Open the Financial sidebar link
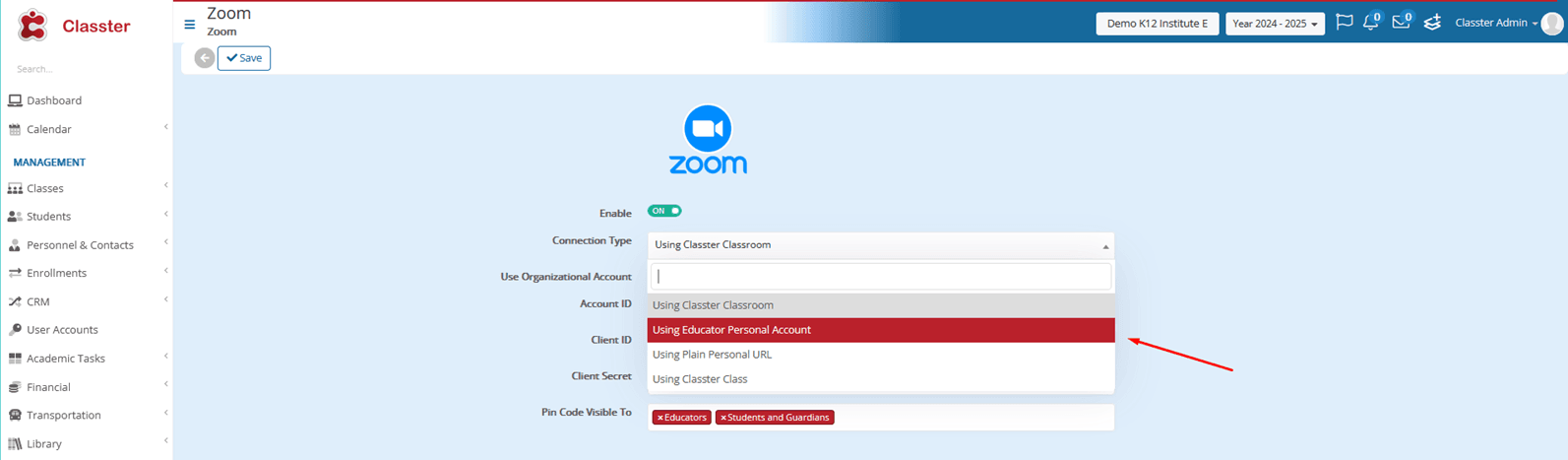Viewport: 1568px width, 460px height. [x=48, y=387]
